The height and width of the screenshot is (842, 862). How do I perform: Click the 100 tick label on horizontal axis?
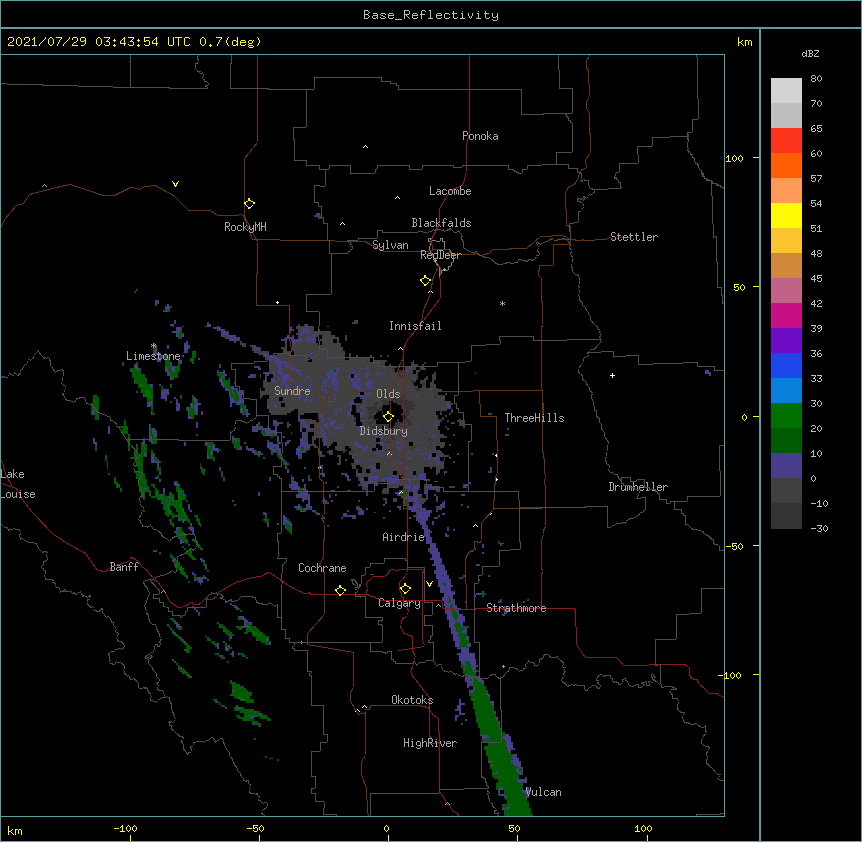[x=643, y=828]
